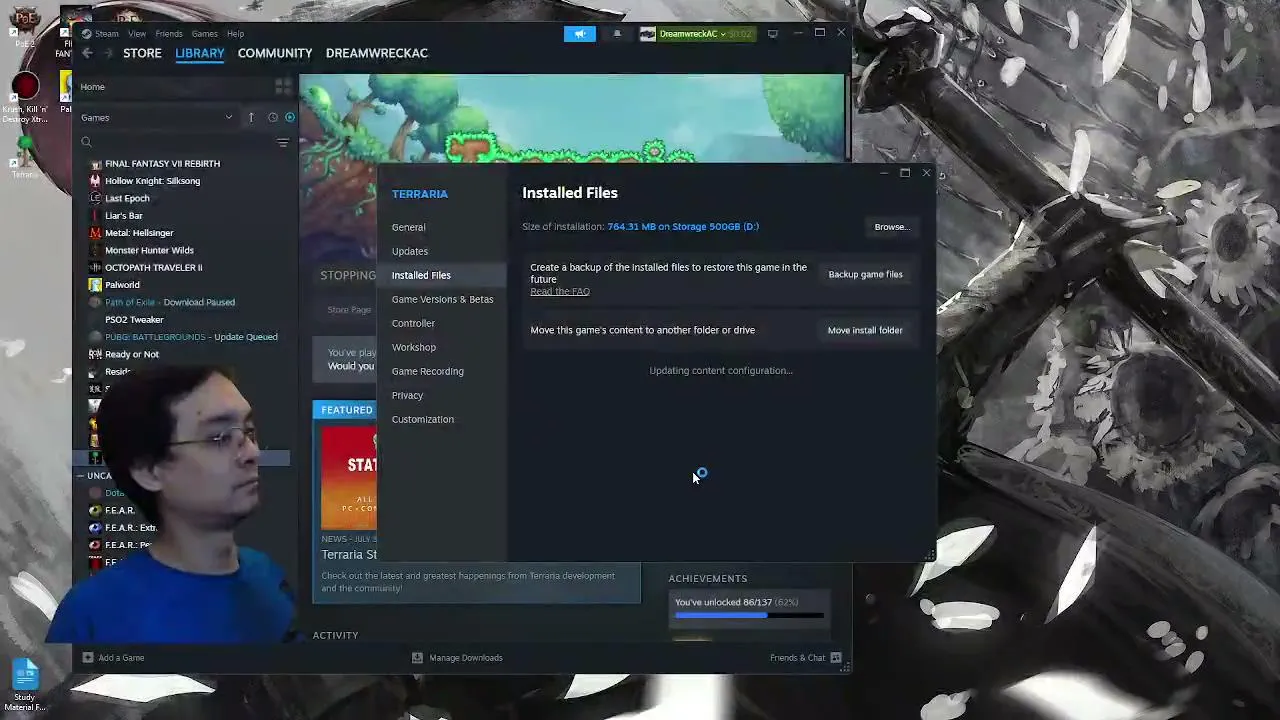Click the Last Epoch game icon
Image resolution: width=1280 pixels, height=720 pixels.
pyautogui.click(x=95, y=198)
